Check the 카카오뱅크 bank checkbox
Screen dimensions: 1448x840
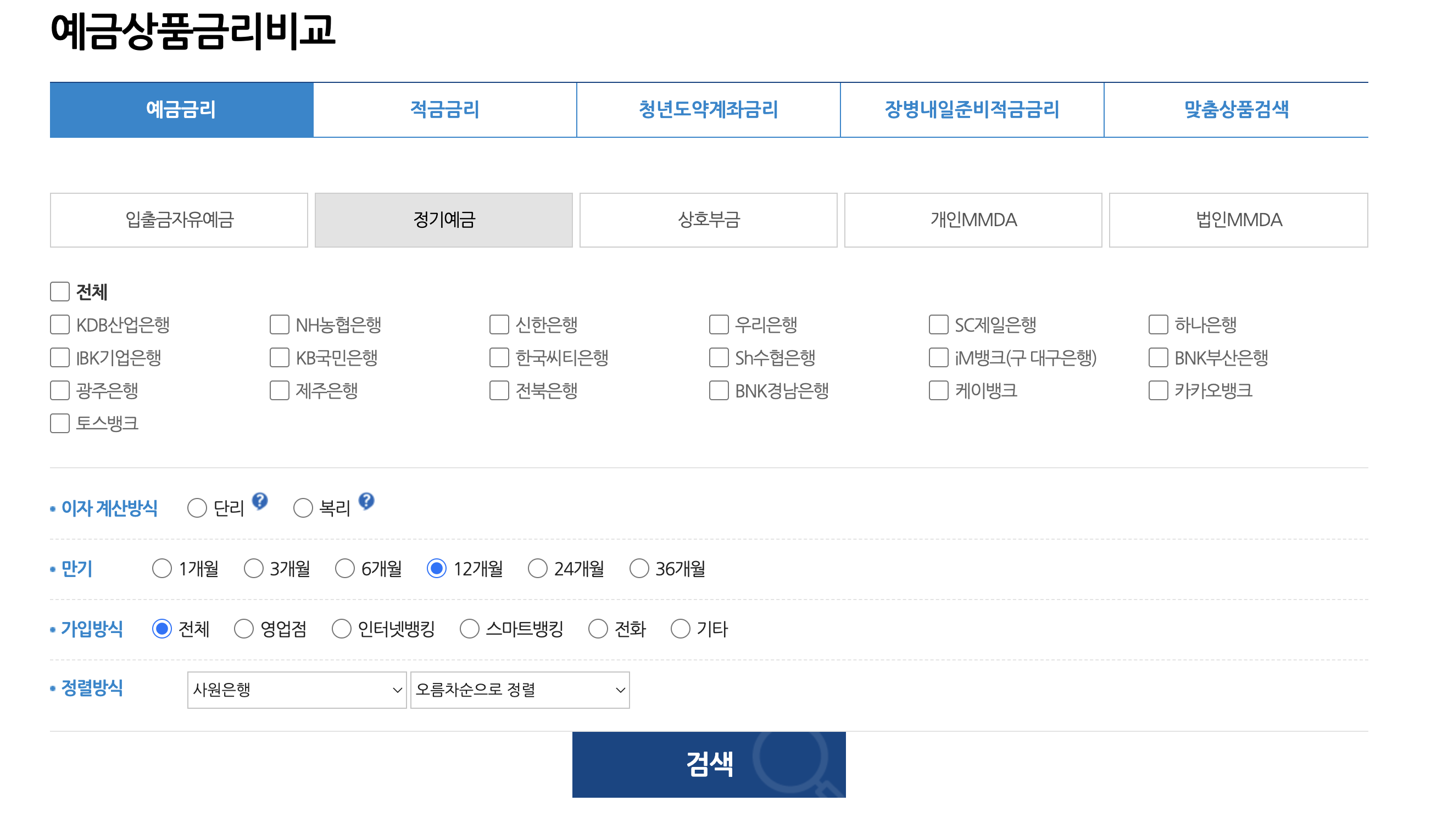tap(1159, 391)
